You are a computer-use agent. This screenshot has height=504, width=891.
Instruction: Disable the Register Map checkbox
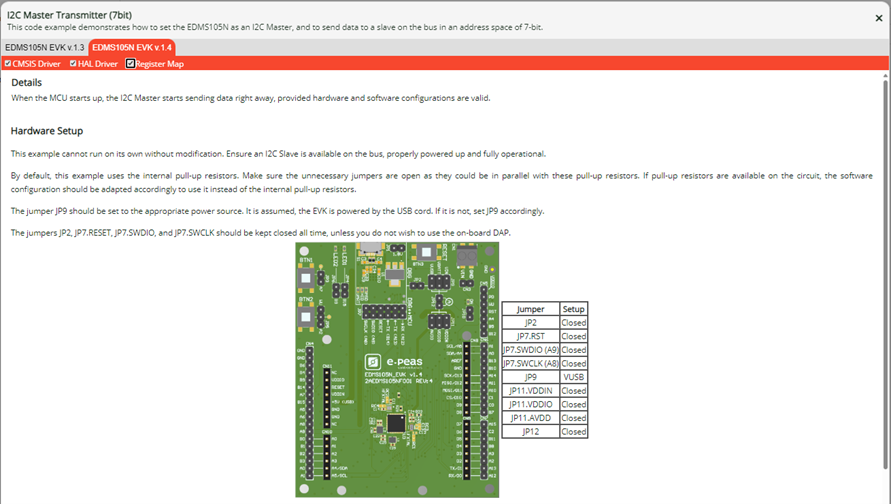pyautogui.click(x=131, y=64)
